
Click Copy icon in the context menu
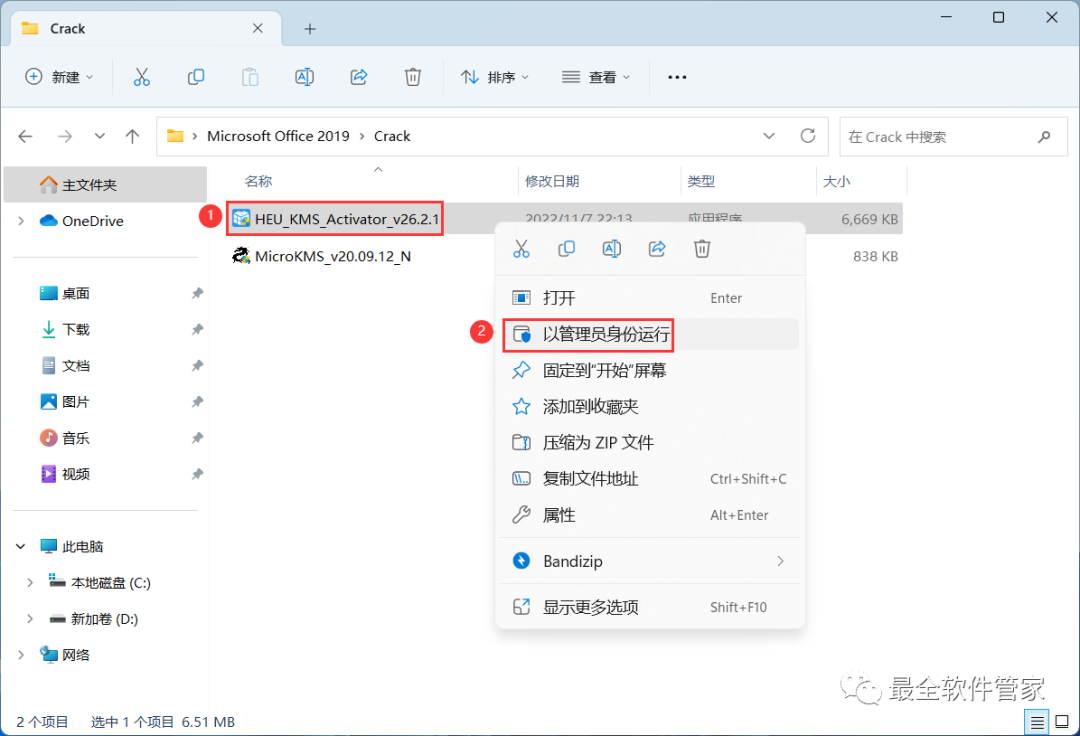click(x=566, y=249)
